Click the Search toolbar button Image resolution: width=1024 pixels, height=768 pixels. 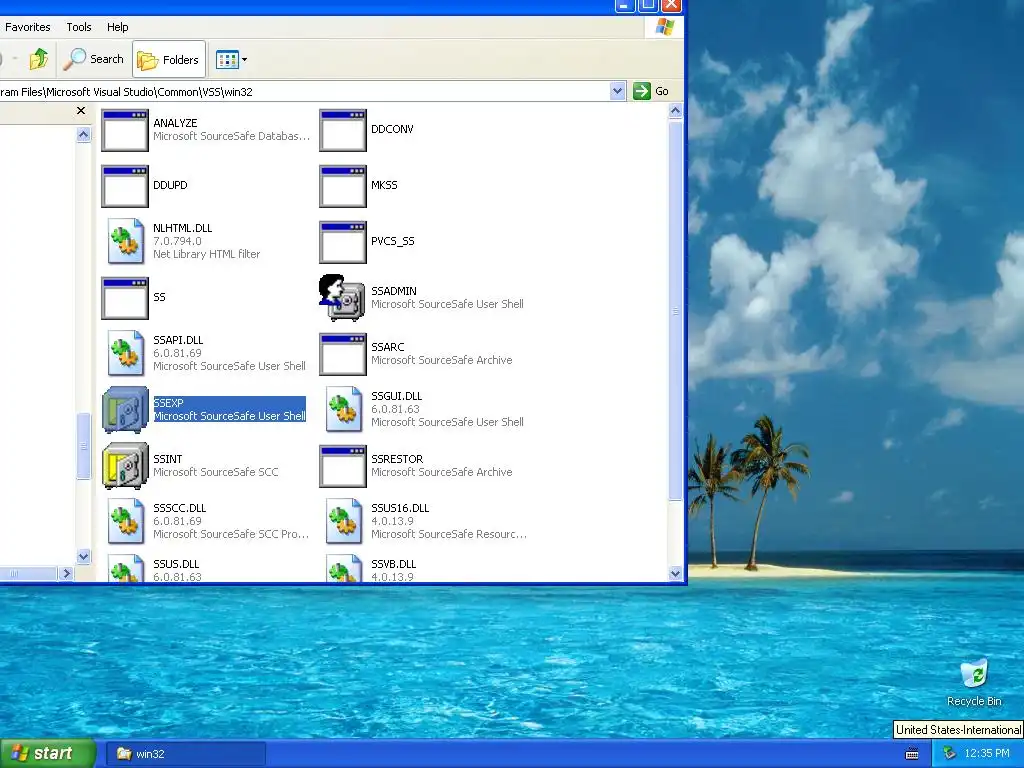click(x=93, y=59)
